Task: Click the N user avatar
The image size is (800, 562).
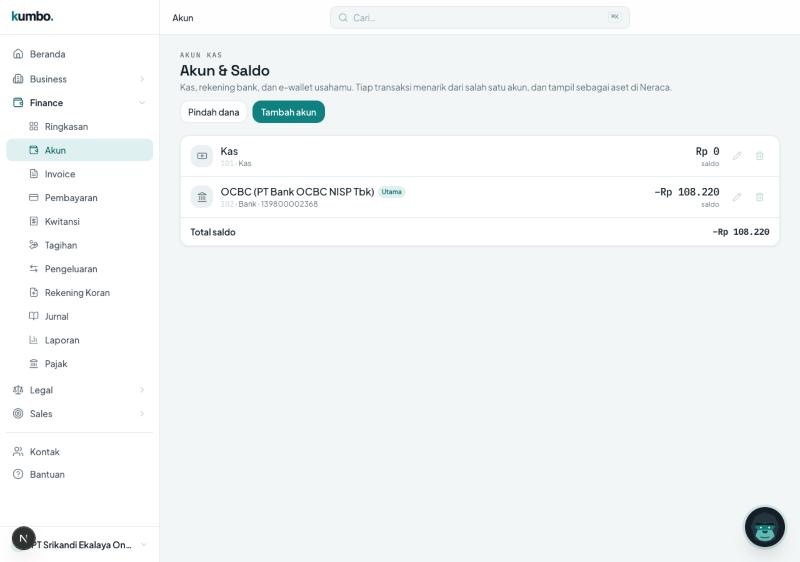Action: click(x=23, y=539)
